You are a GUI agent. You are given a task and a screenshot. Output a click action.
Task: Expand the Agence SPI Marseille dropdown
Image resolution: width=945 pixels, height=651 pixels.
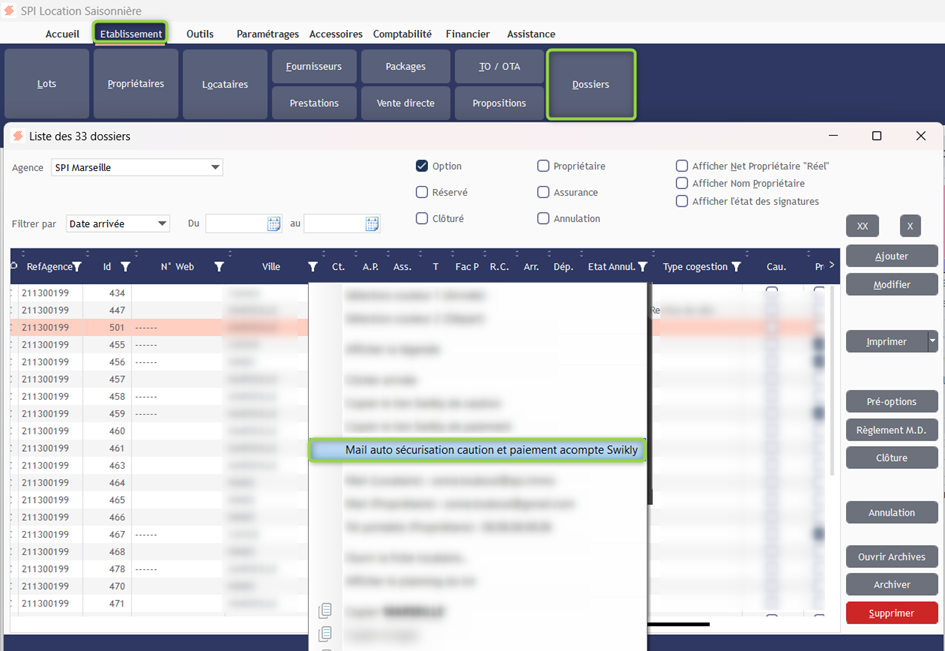[x=215, y=168]
